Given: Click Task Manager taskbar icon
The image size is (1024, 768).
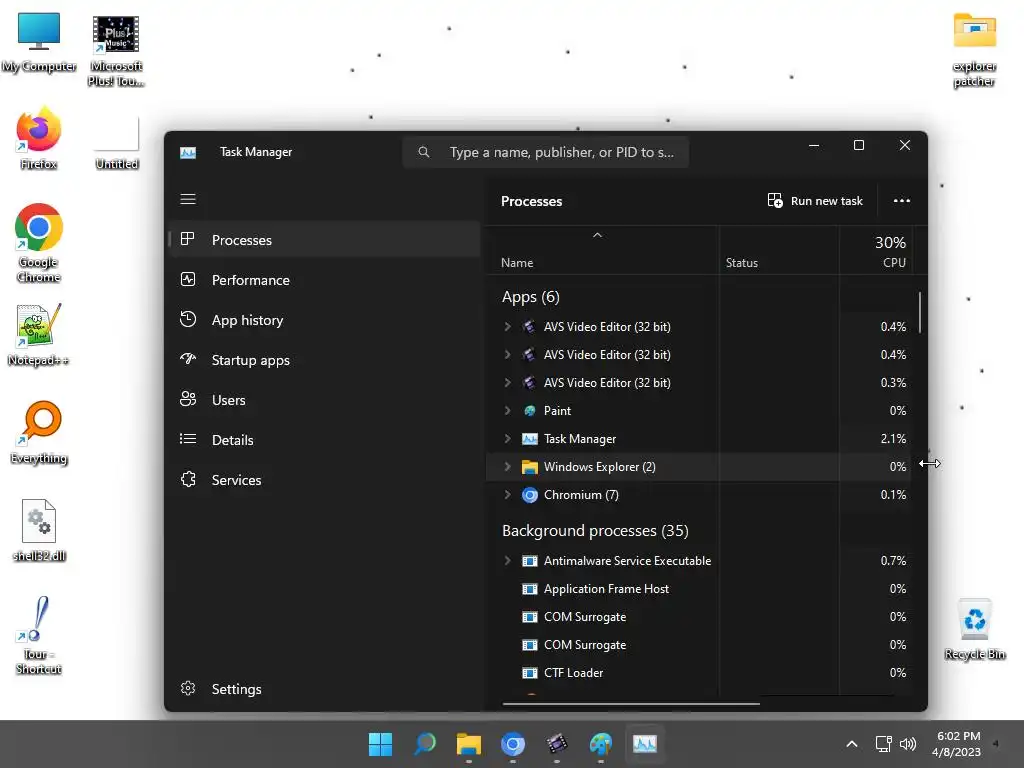Looking at the screenshot, I should point(645,744).
